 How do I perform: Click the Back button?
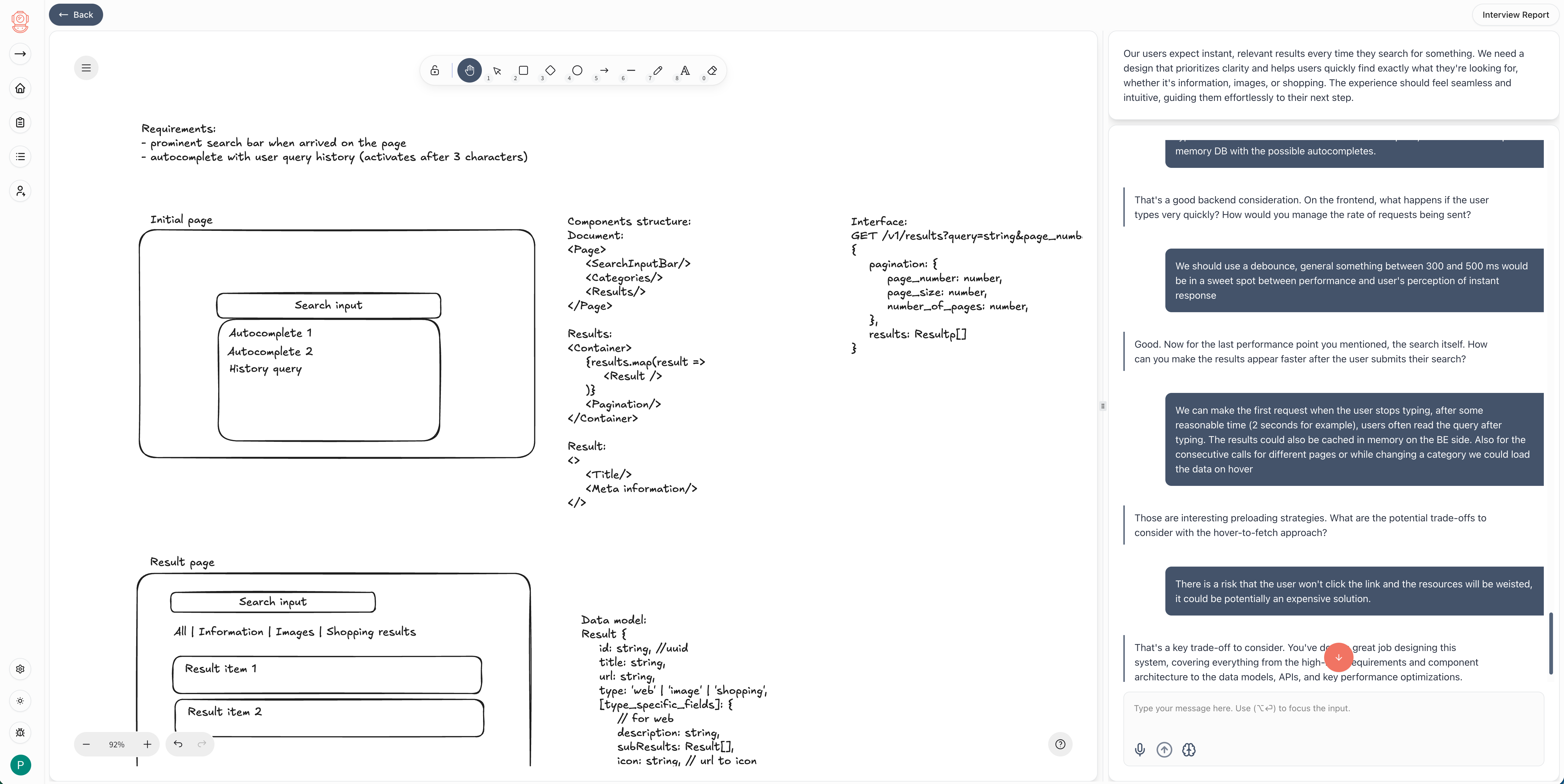(76, 15)
